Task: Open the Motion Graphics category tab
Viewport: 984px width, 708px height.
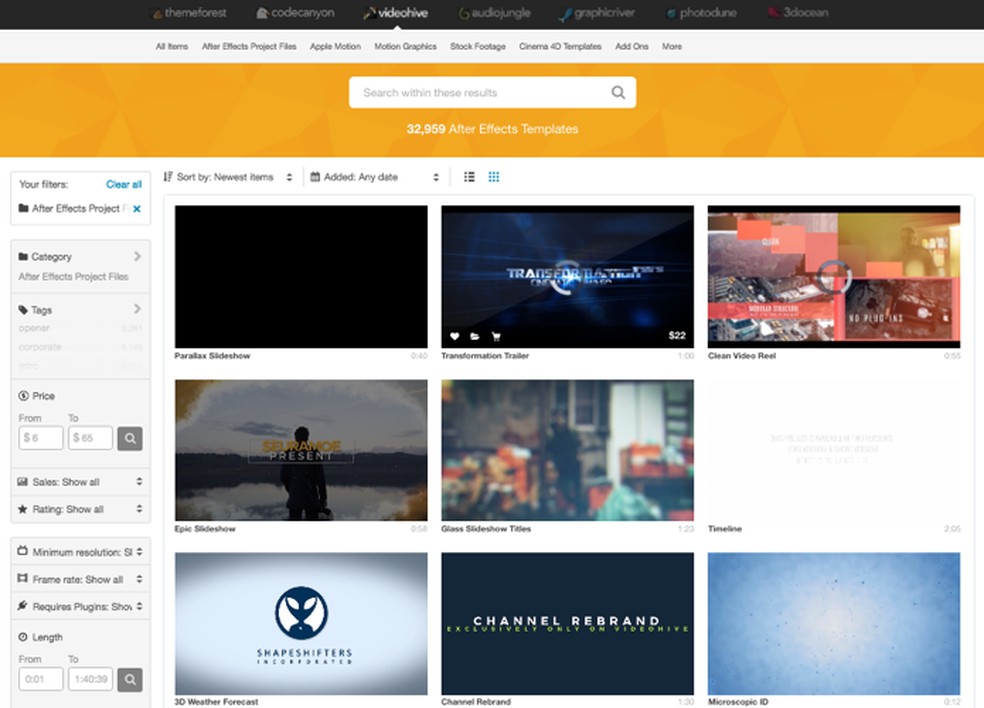Action: point(405,46)
